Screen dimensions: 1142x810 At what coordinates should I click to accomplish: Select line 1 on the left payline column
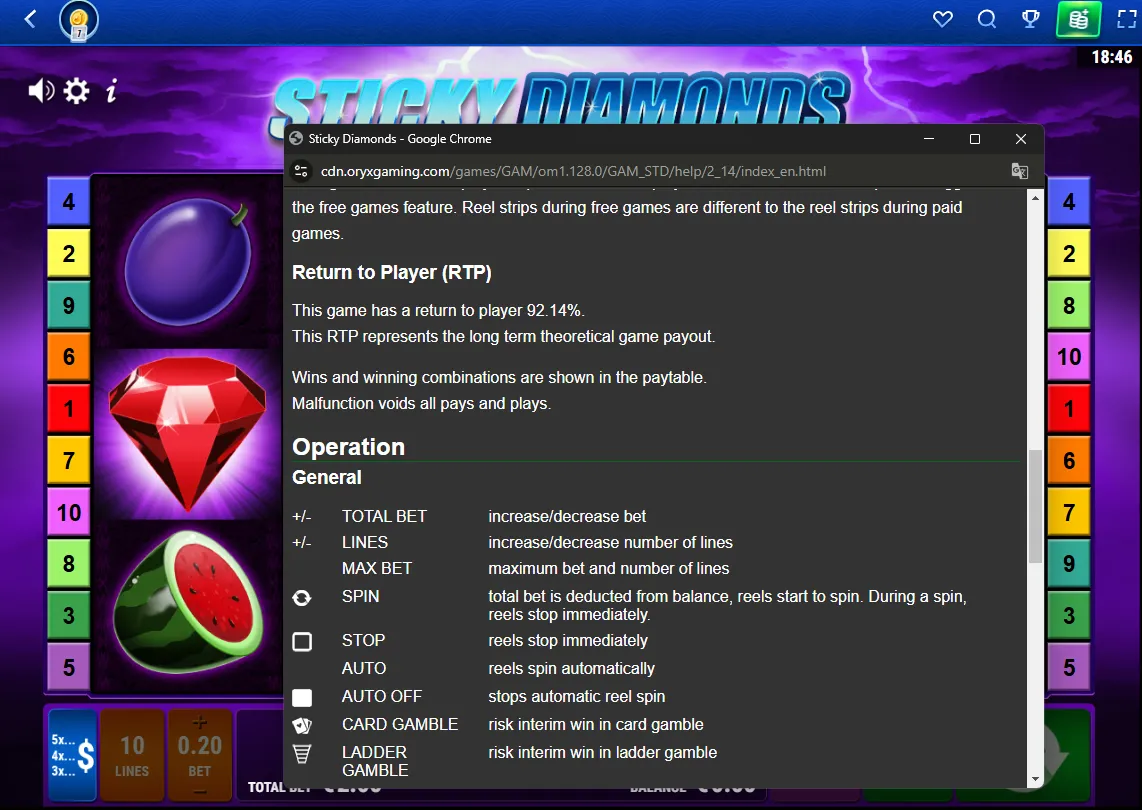(x=68, y=409)
